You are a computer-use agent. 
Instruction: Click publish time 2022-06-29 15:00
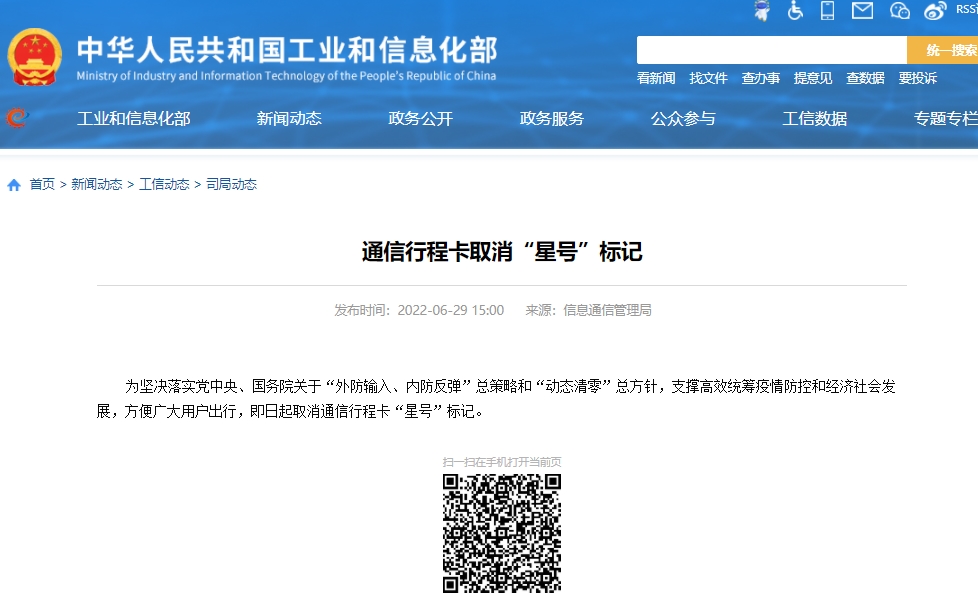450,310
